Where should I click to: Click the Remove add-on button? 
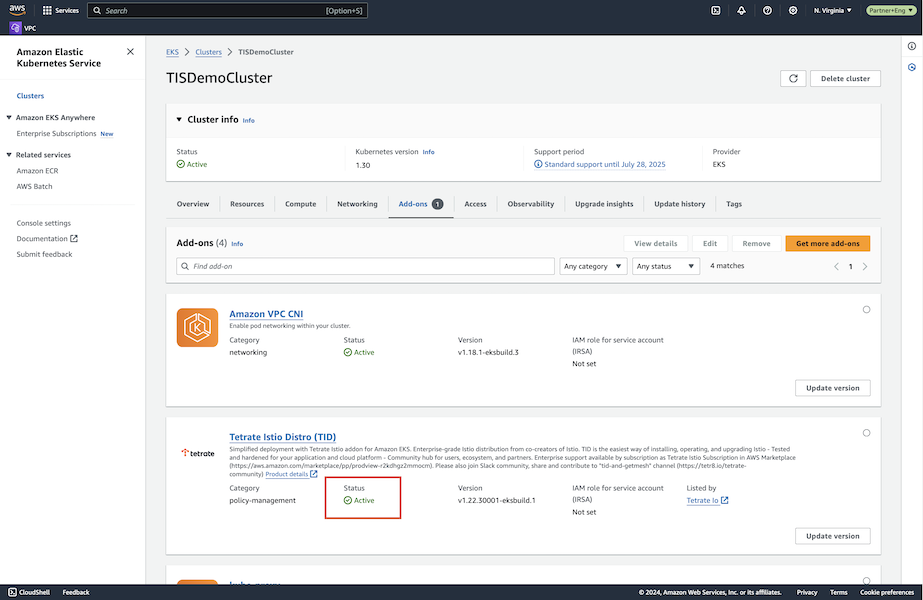tap(756, 243)
